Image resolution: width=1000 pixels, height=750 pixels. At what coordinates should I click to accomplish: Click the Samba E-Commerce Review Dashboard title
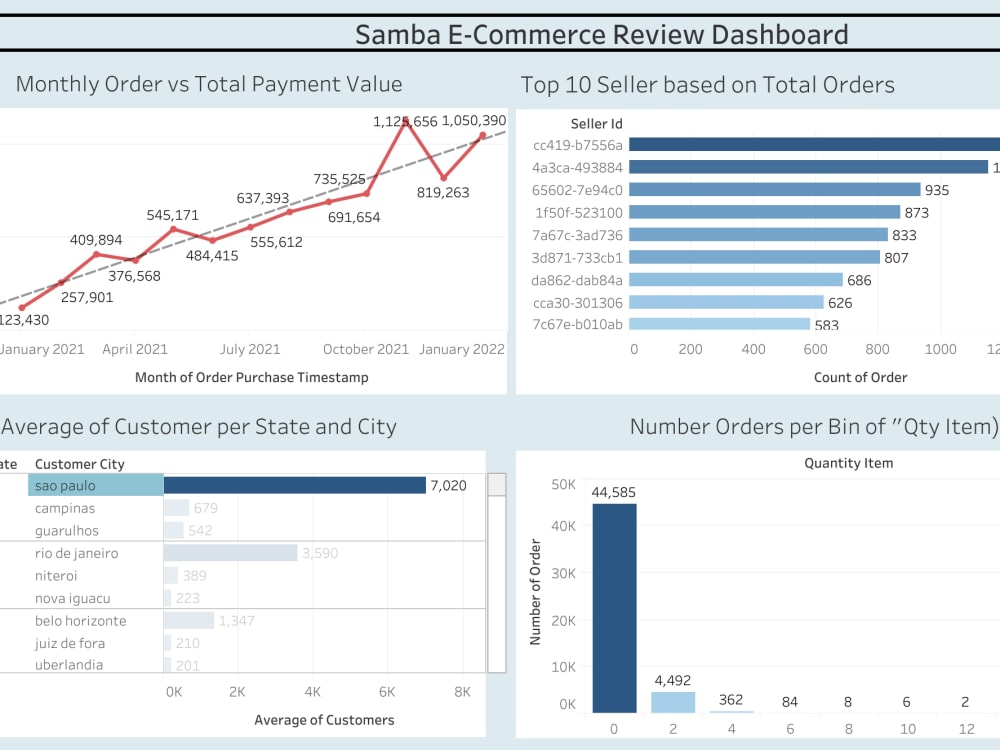[x=601, y=34]
